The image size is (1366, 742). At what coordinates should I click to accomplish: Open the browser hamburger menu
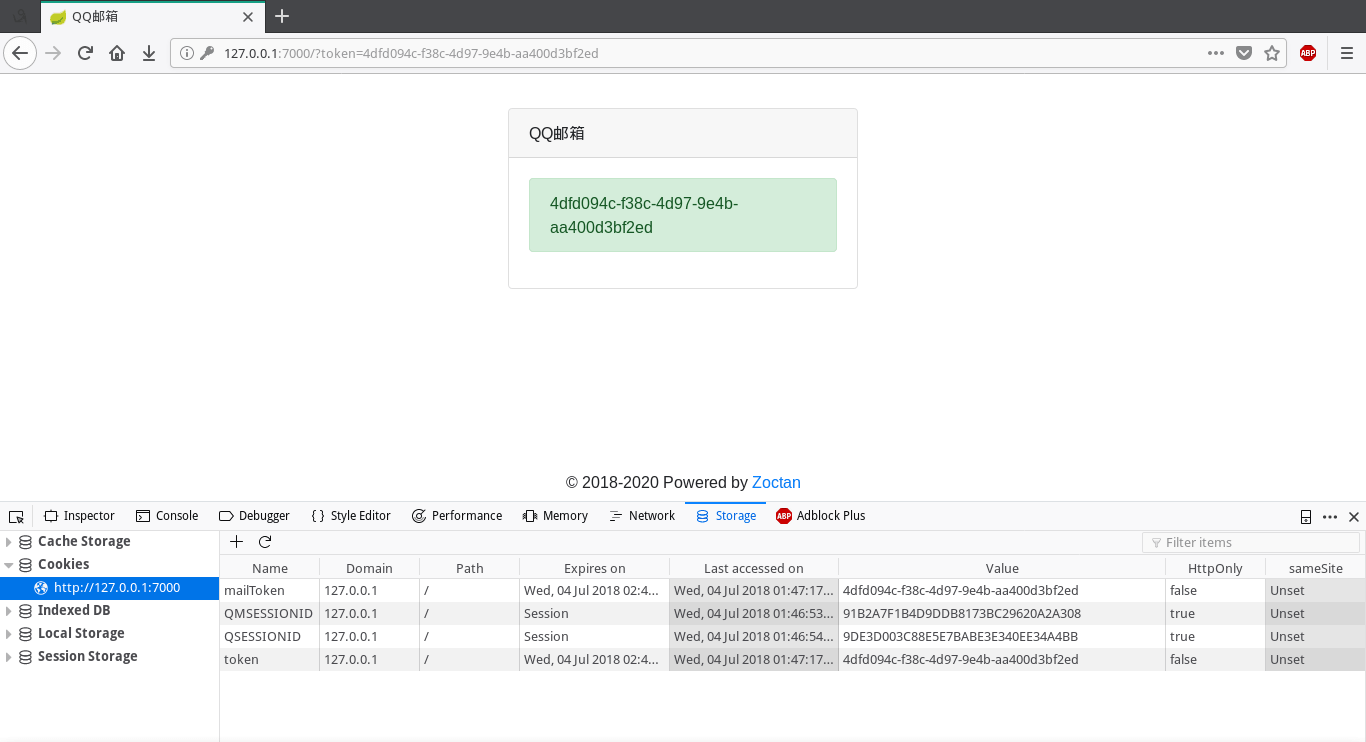coord(1346,53)
